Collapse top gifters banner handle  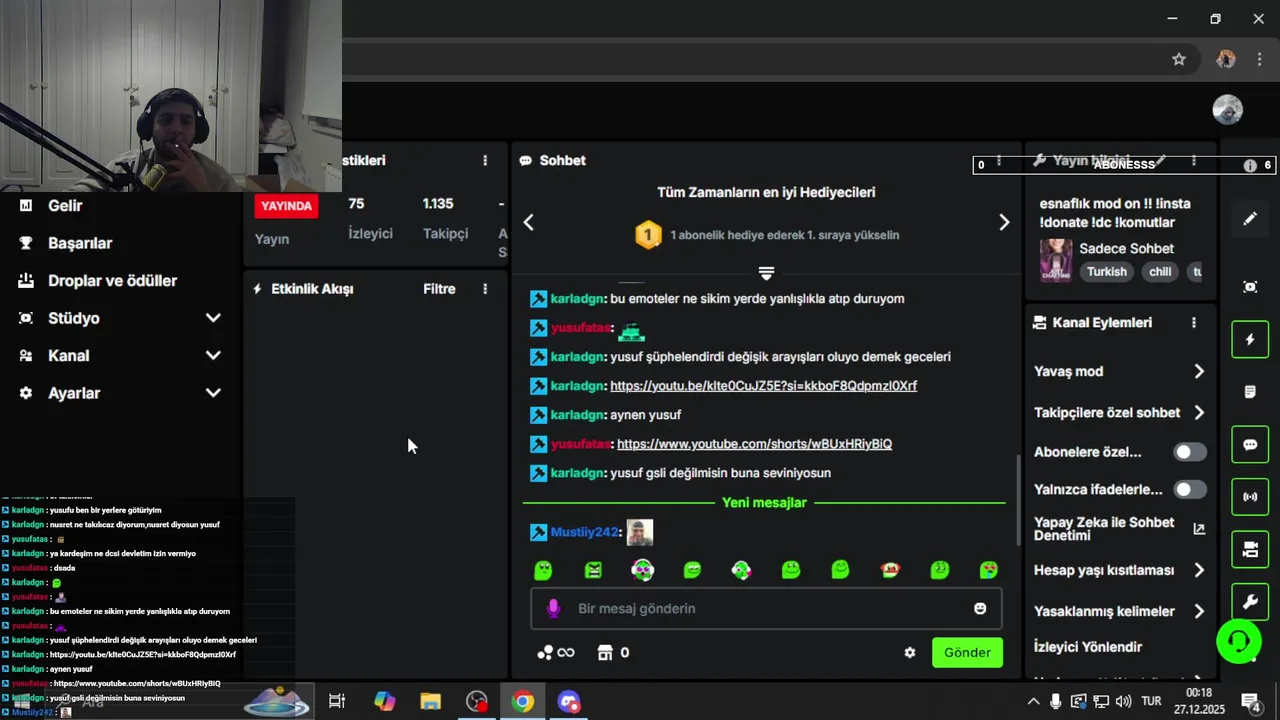(x=766, y=273)
